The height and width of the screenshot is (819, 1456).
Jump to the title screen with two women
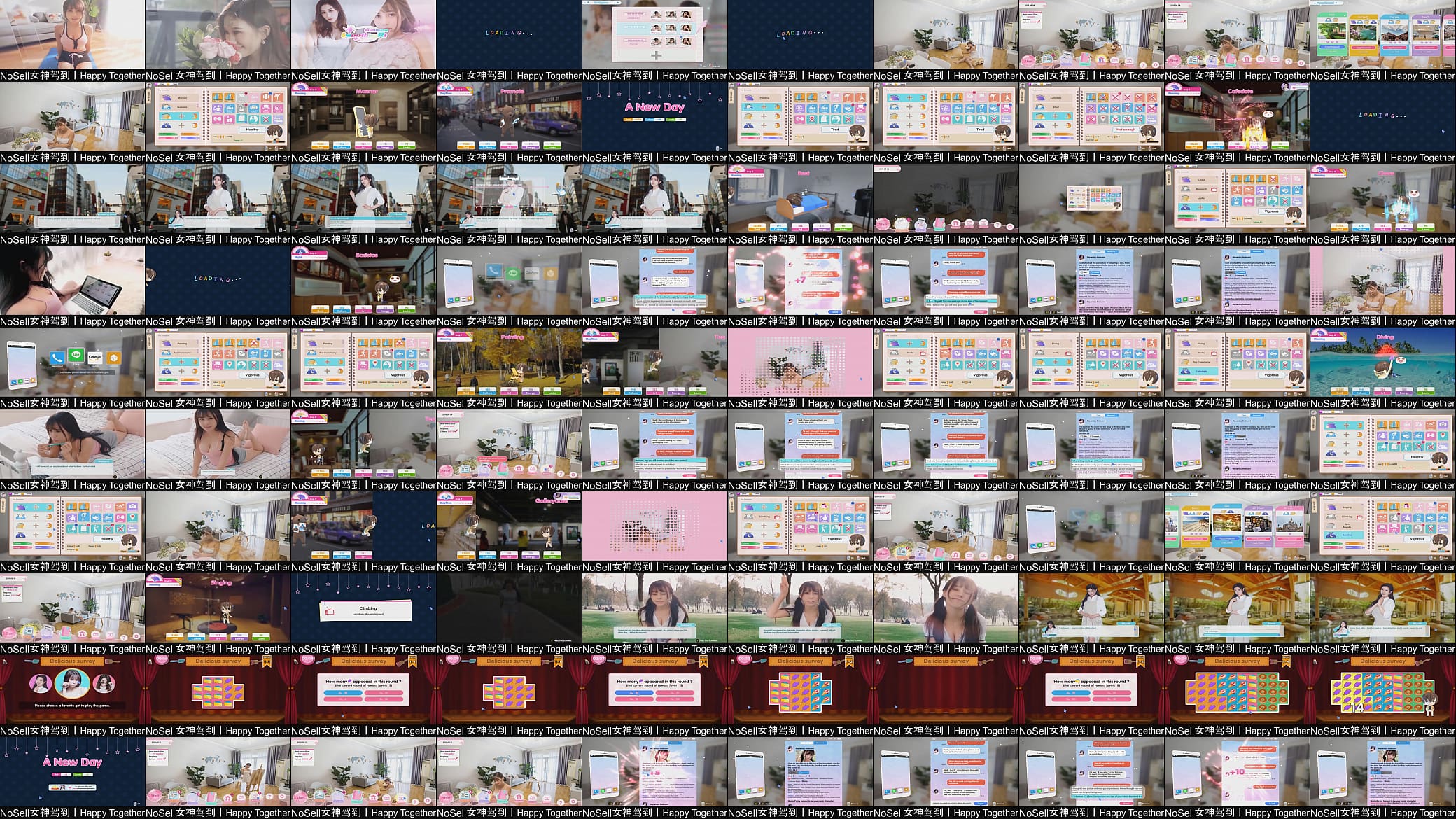[363, 34]
